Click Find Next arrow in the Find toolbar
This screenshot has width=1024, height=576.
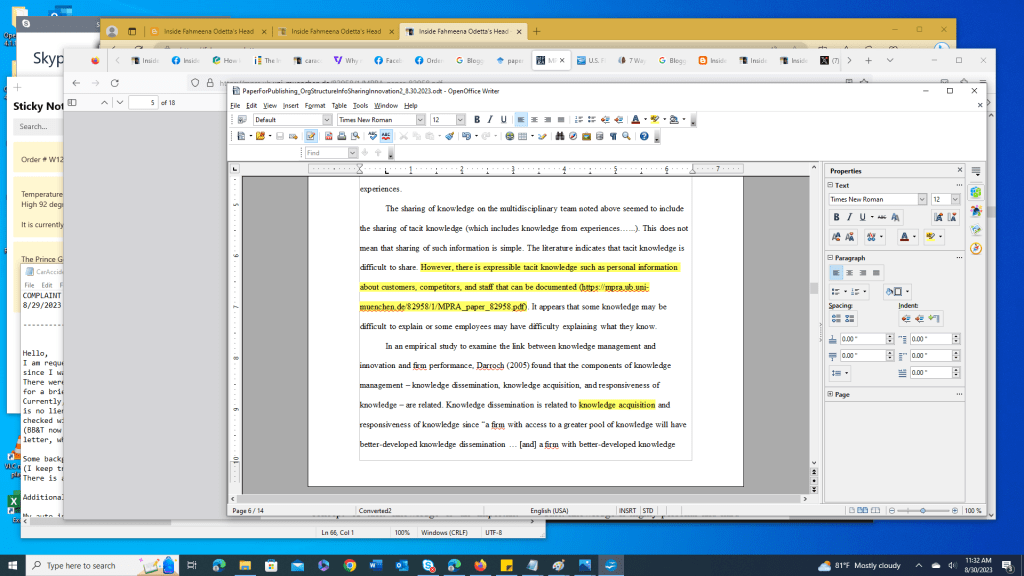coord(365,152)
